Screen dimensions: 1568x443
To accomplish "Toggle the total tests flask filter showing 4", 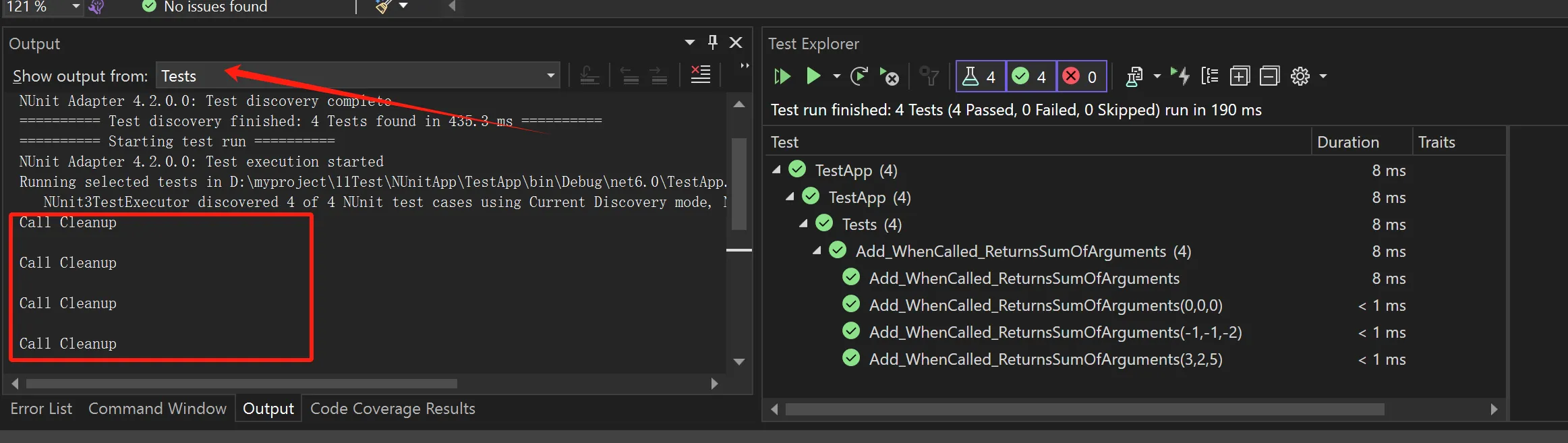I will point(981,76).
